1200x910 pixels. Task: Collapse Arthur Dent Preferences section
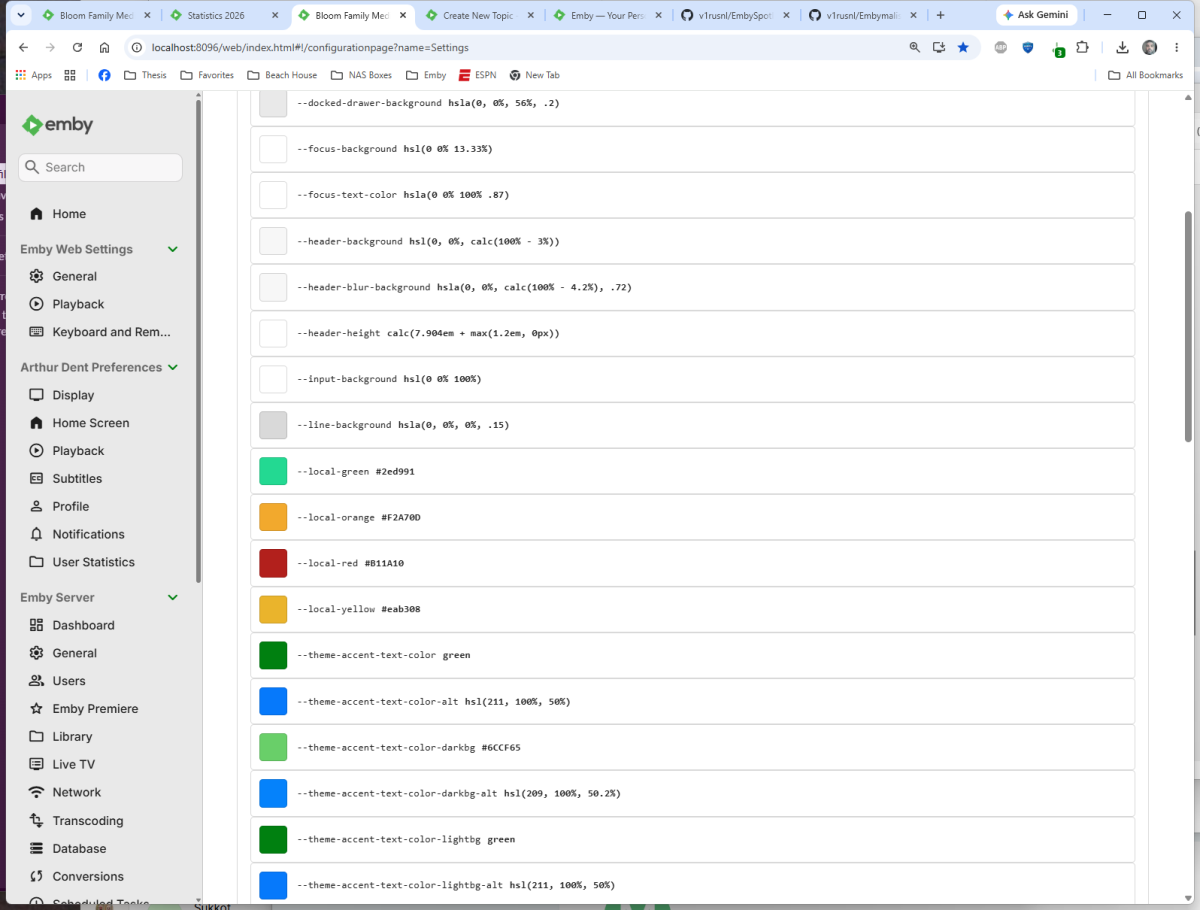[x=173, y=367]
